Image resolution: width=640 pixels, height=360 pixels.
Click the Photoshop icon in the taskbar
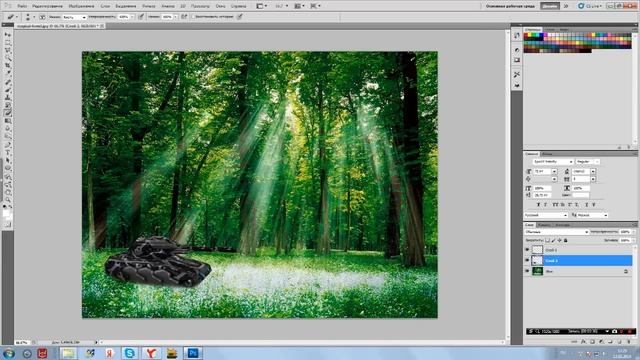coord(193,353)
